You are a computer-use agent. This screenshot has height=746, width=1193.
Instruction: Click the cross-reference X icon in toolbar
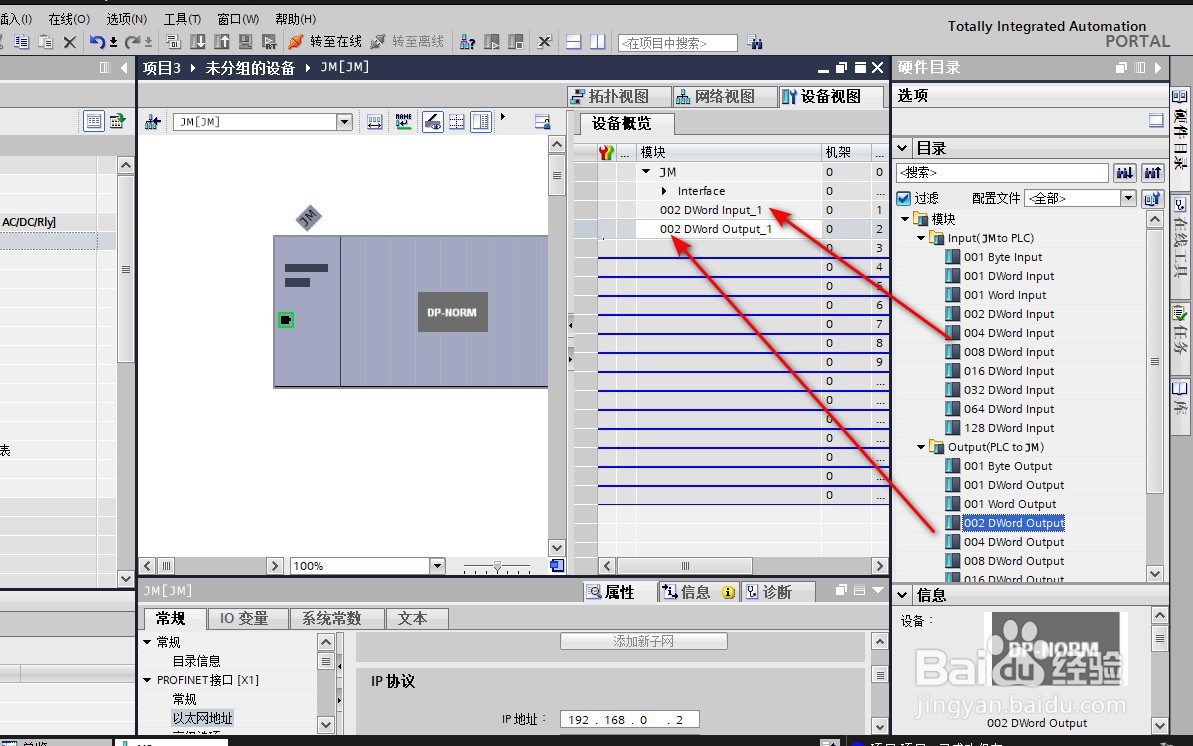(x=544, y=42)
